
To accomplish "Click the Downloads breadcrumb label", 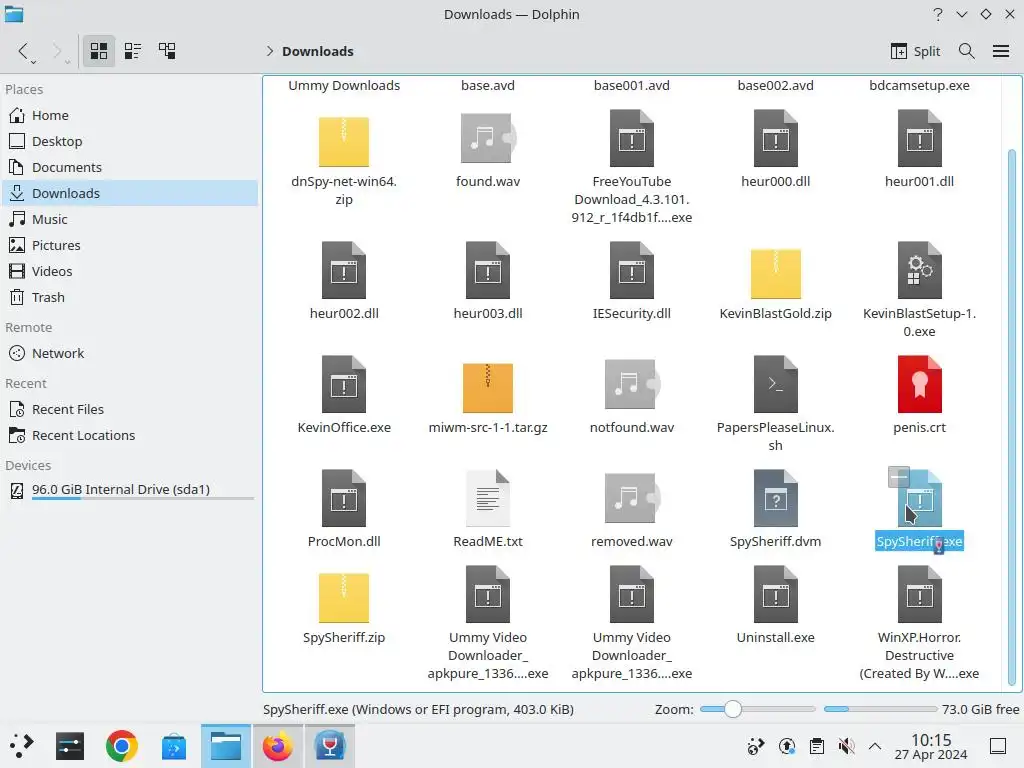I will (x=317, y=51).
